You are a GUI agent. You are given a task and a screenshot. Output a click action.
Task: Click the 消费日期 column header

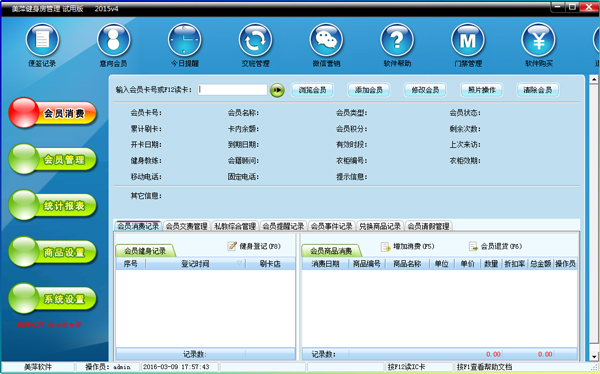325,264
